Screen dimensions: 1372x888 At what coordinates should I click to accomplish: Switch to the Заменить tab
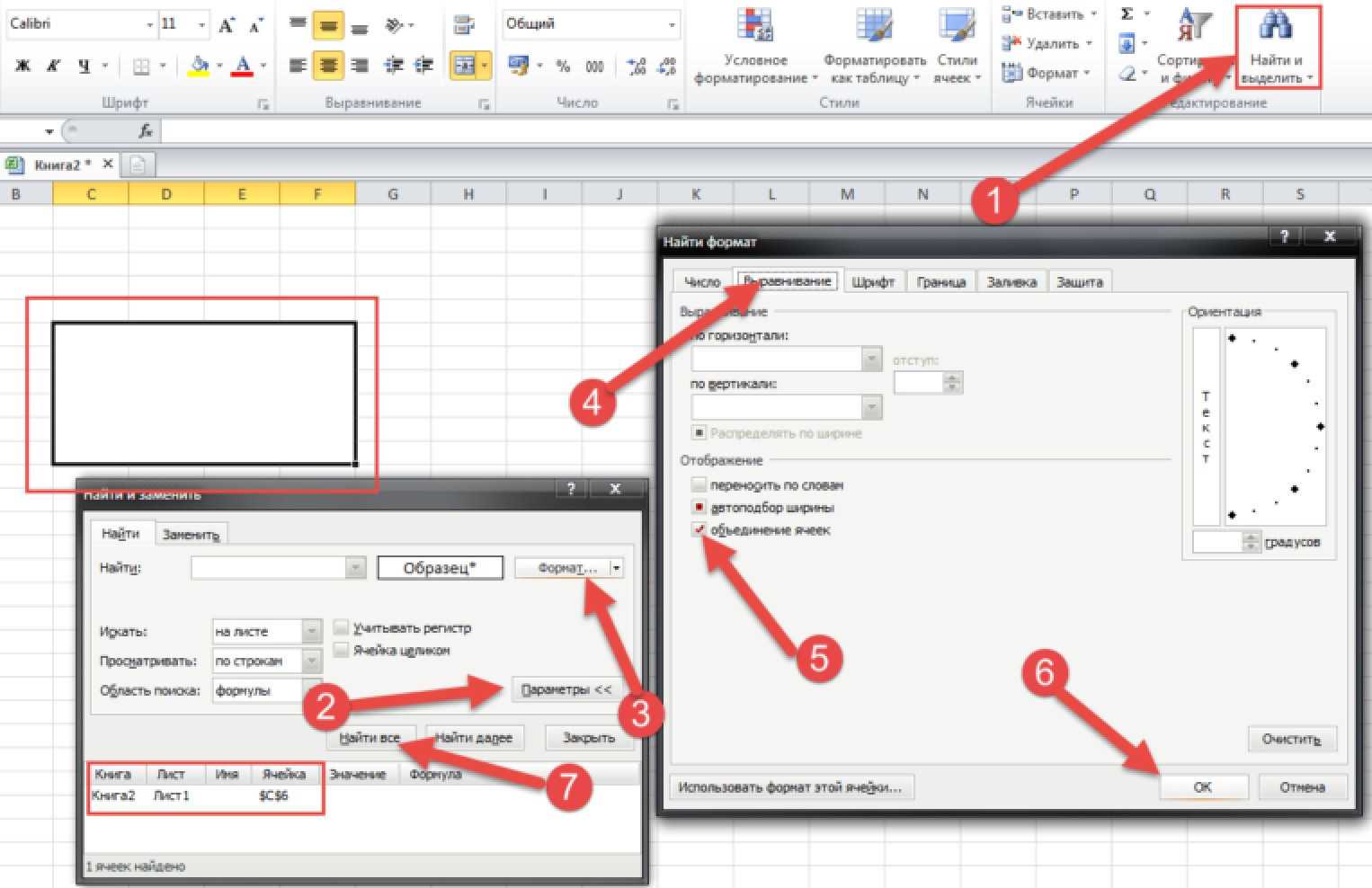190,534
